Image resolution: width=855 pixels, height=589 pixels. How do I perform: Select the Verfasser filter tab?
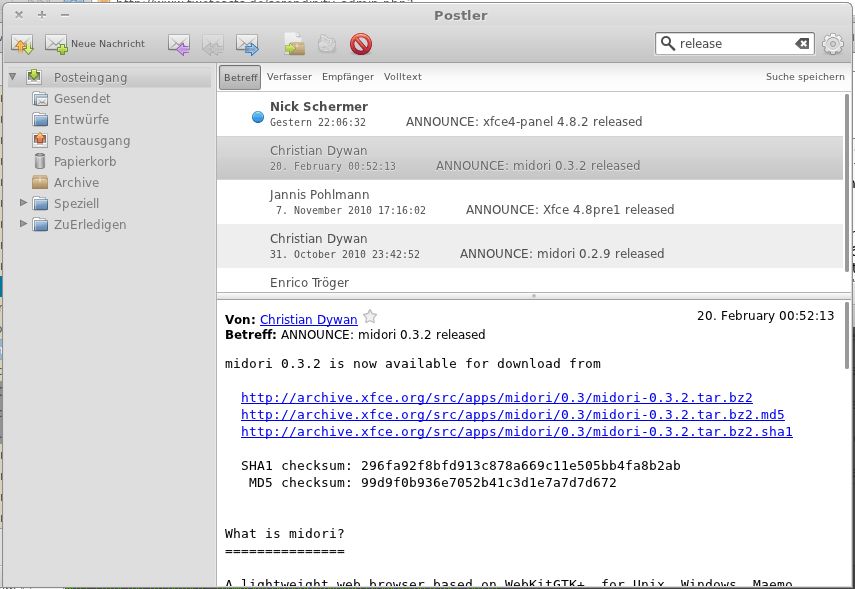tap(291, 76)
